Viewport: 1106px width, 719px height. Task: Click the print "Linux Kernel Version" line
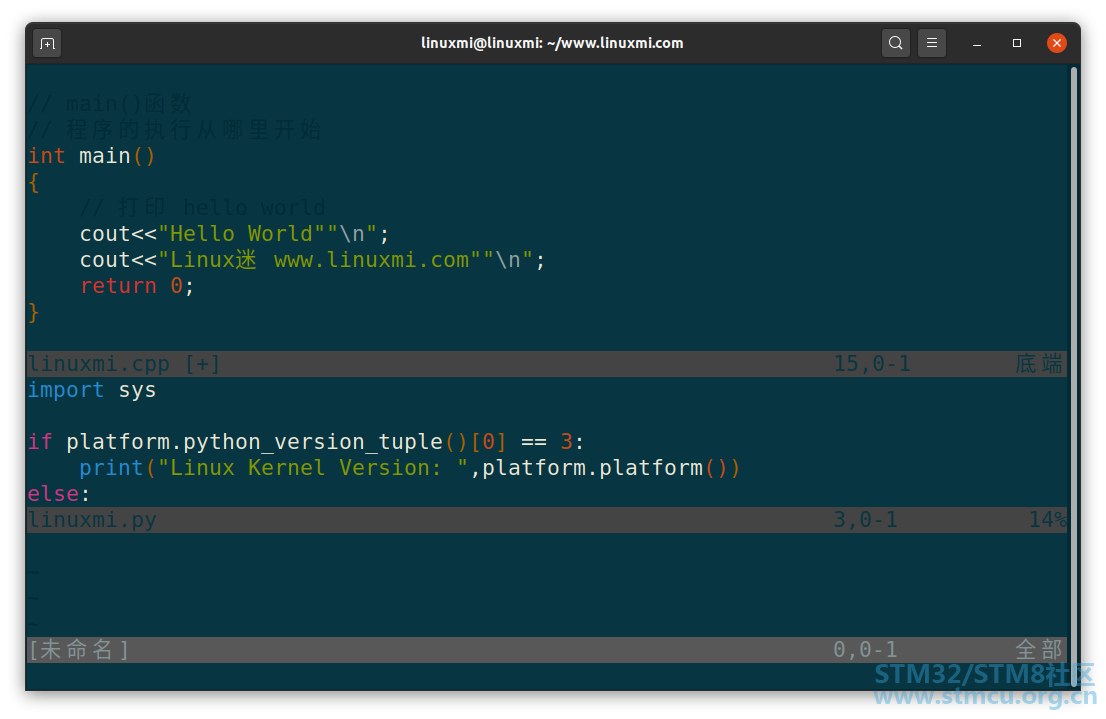tap(410, 468)
